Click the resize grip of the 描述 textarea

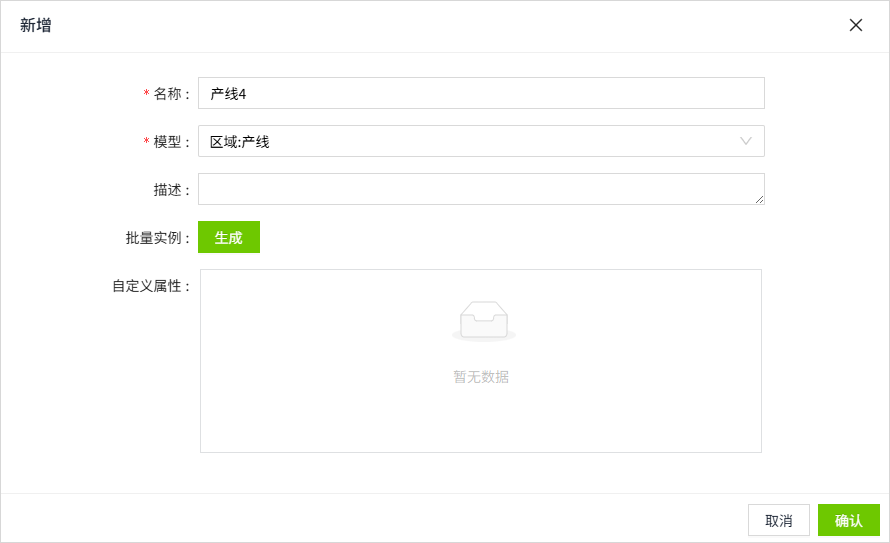click(759, 199)
